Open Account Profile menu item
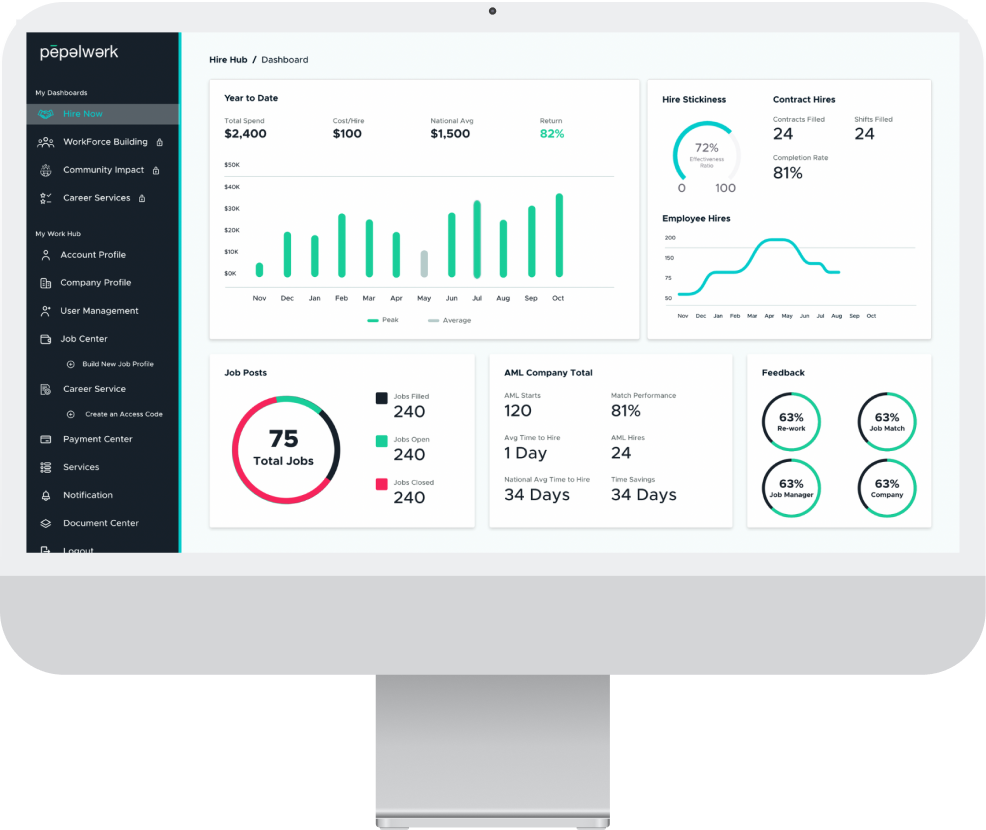 coord(93,255)
